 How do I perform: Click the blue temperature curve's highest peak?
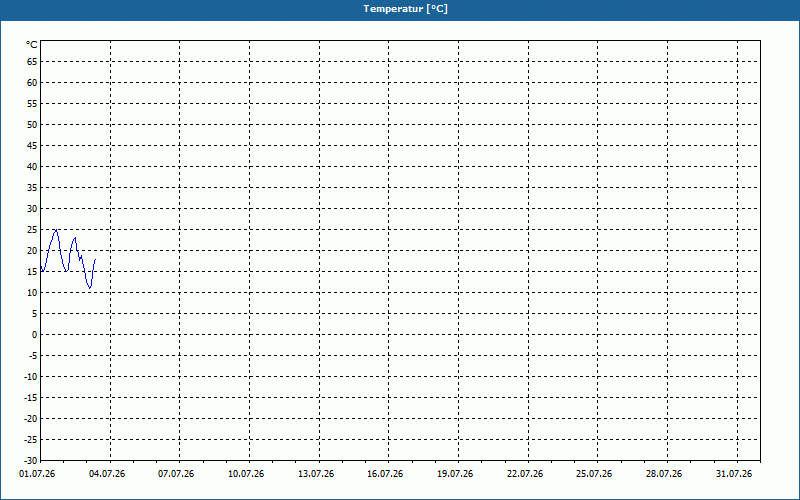point(56,230)
